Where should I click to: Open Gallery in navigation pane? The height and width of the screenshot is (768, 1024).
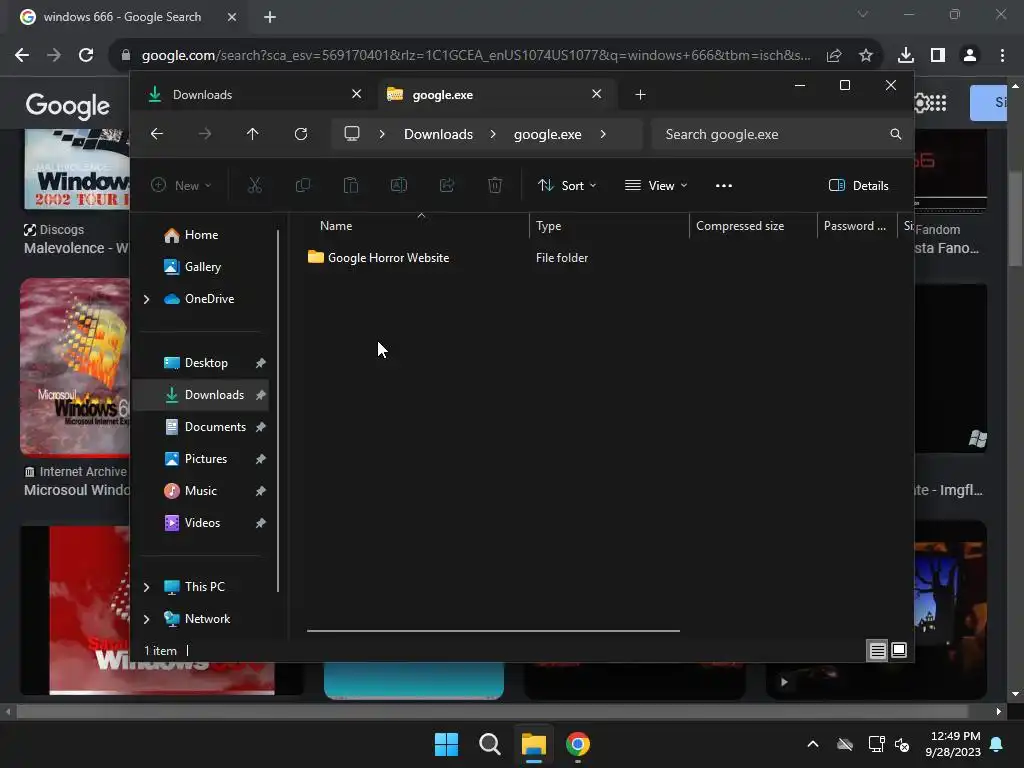pyautogui.click(x=200, y=267)
